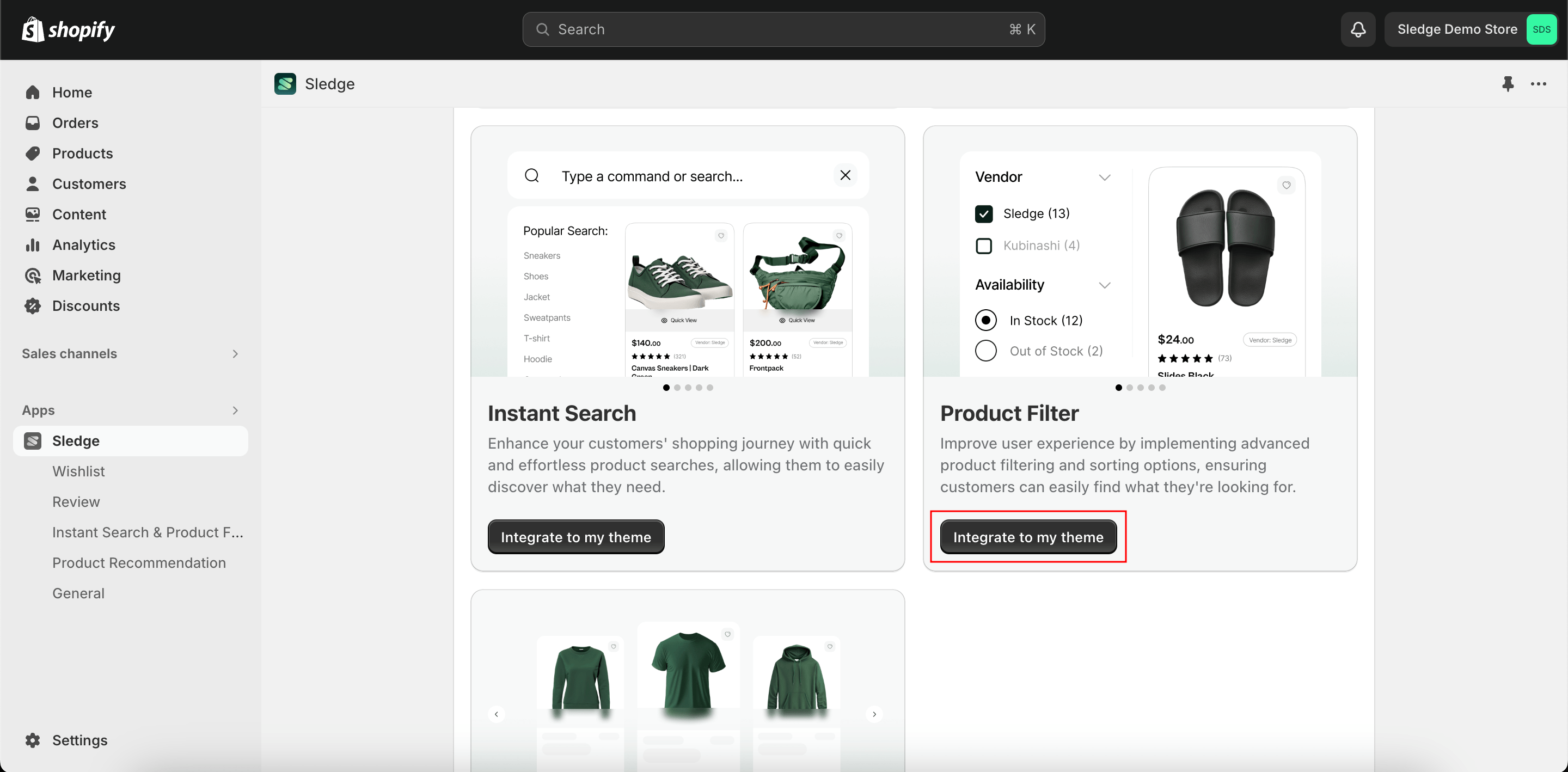
Task: Expand the Apps section chevron
Action: tap(235, 410)
